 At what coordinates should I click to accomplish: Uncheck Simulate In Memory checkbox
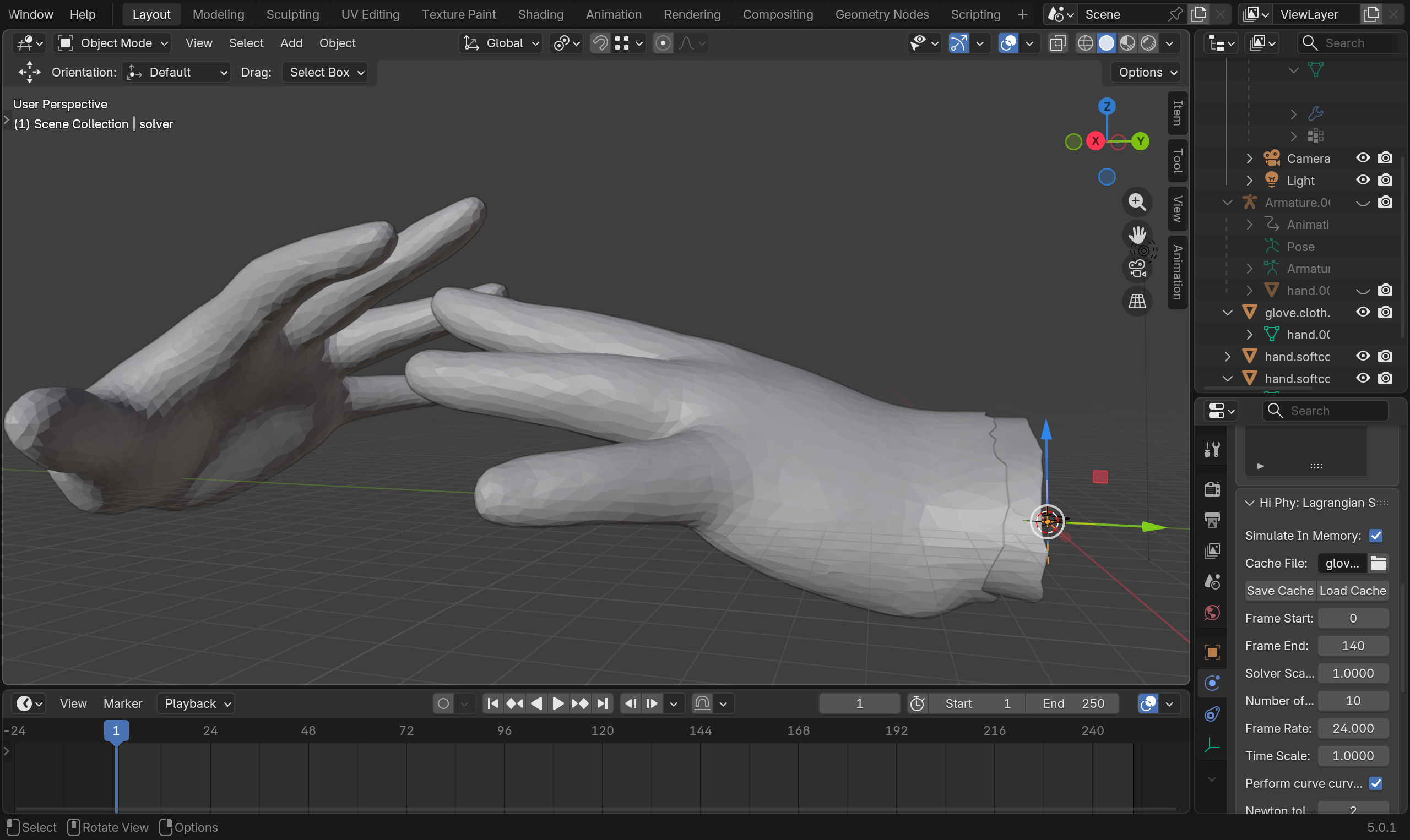(x=1375, y=536)
